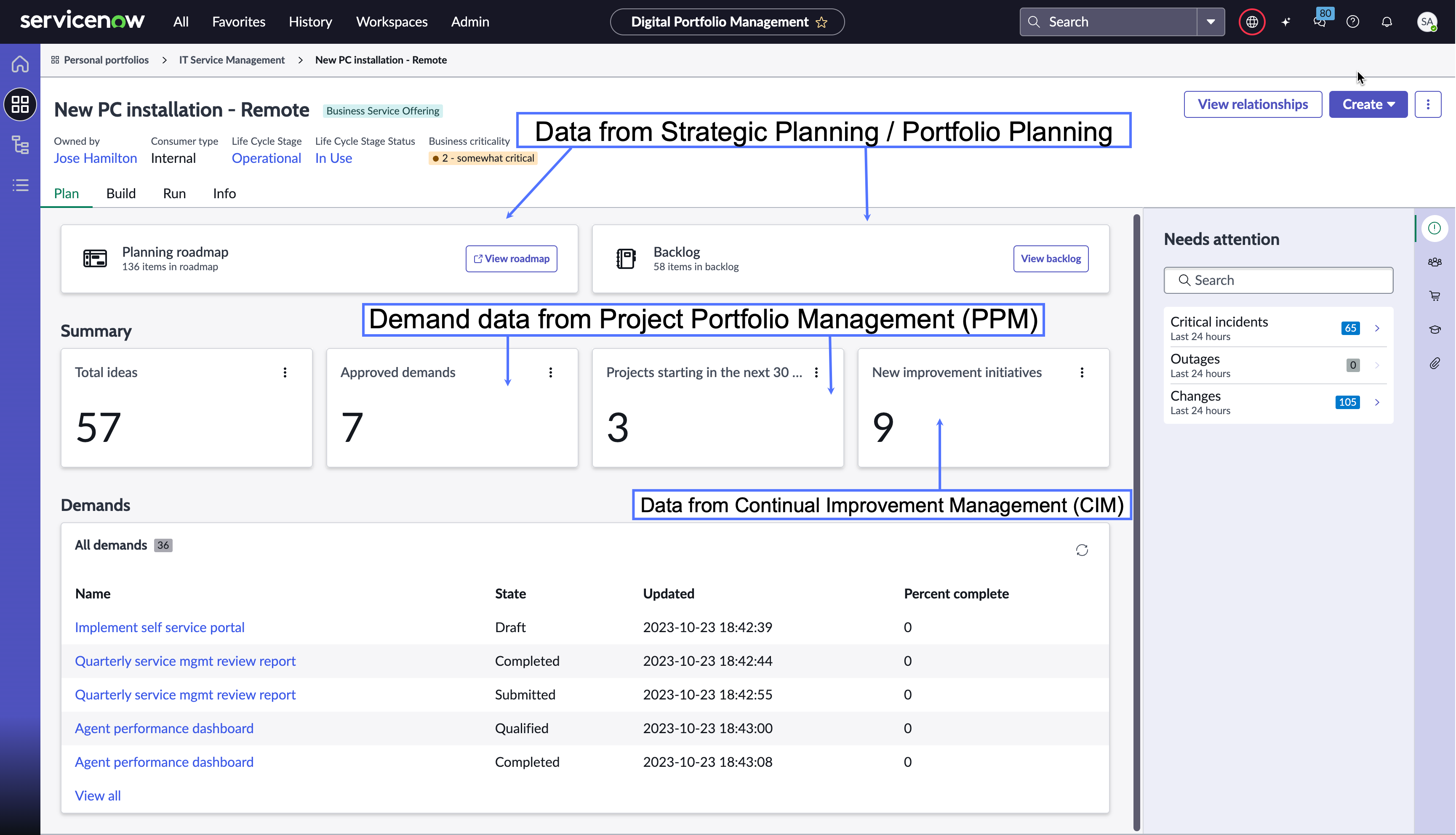Click the main content vertical scrollbar

tap(1136, 522)
